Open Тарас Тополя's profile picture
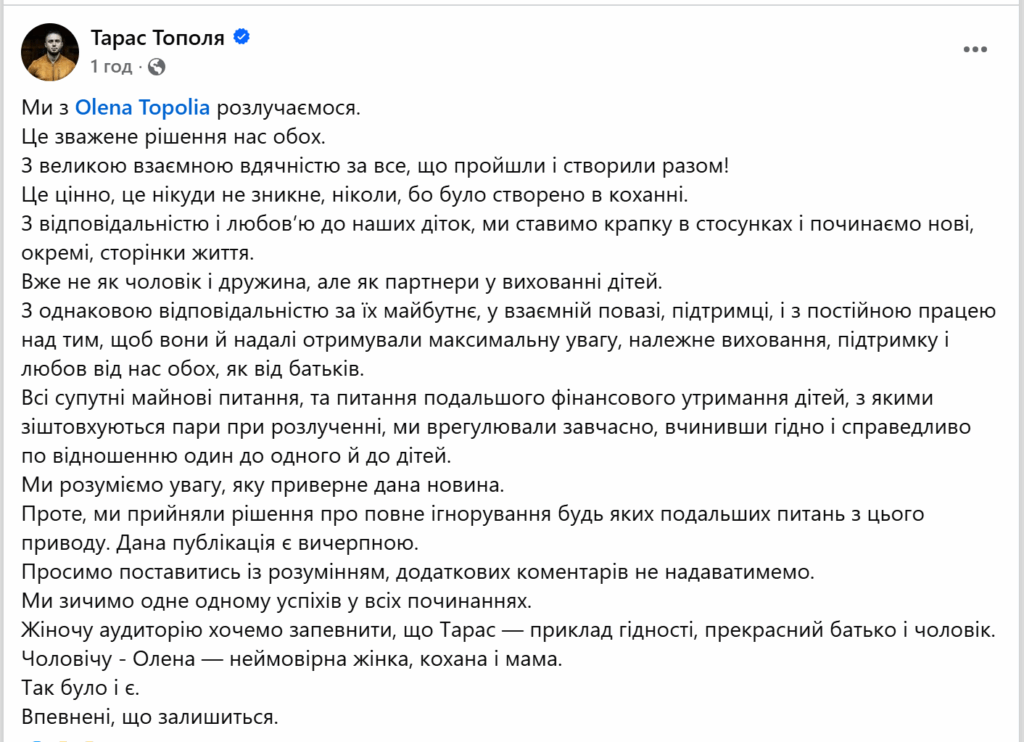 coord(50,52)
